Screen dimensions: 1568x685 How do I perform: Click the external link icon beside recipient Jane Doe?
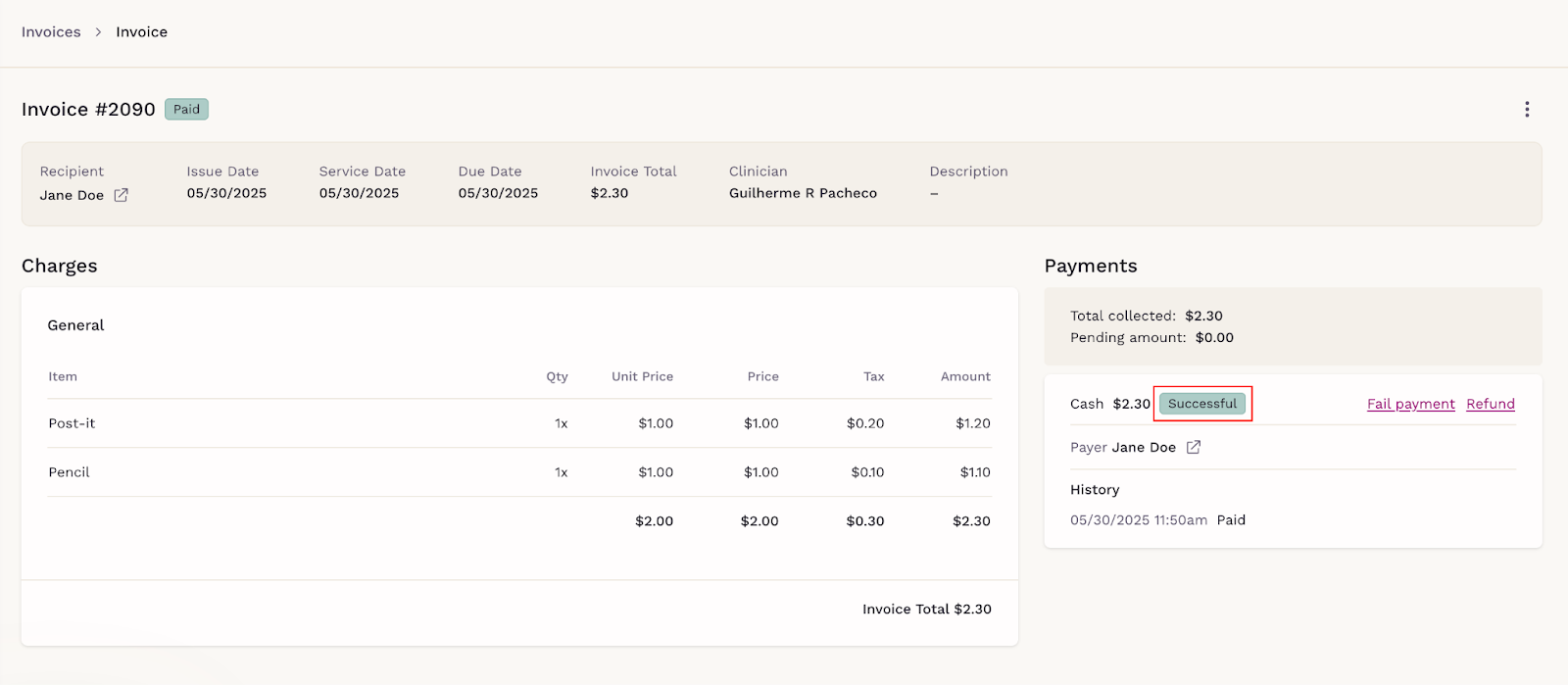121,195
